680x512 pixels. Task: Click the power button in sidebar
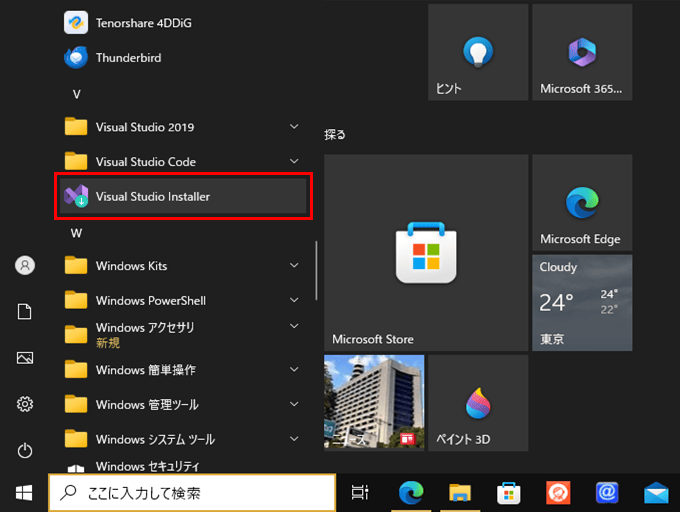pyautogui.click(x=25, y=450)
